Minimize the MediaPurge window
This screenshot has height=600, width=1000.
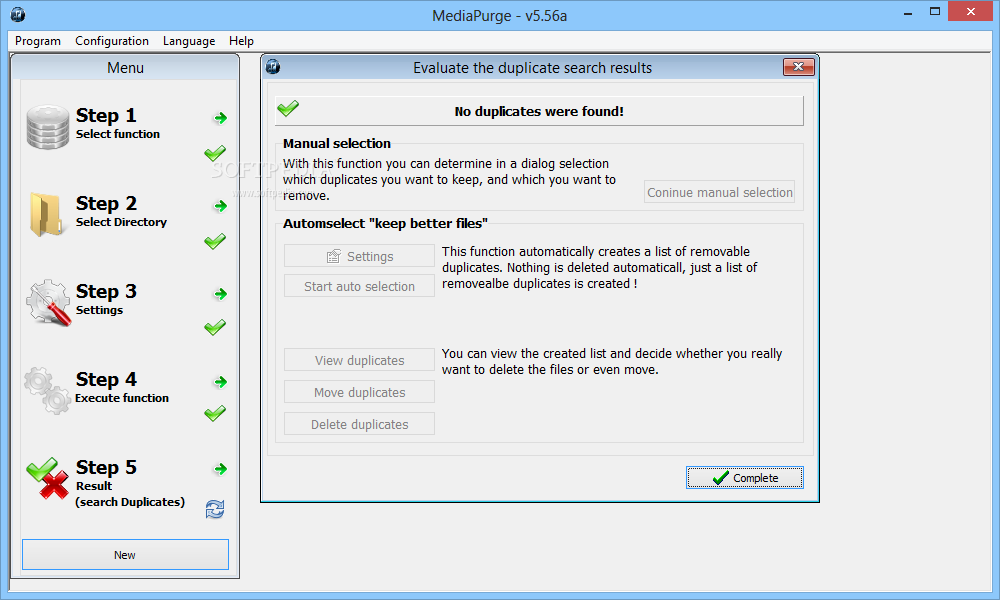[908, 12]
